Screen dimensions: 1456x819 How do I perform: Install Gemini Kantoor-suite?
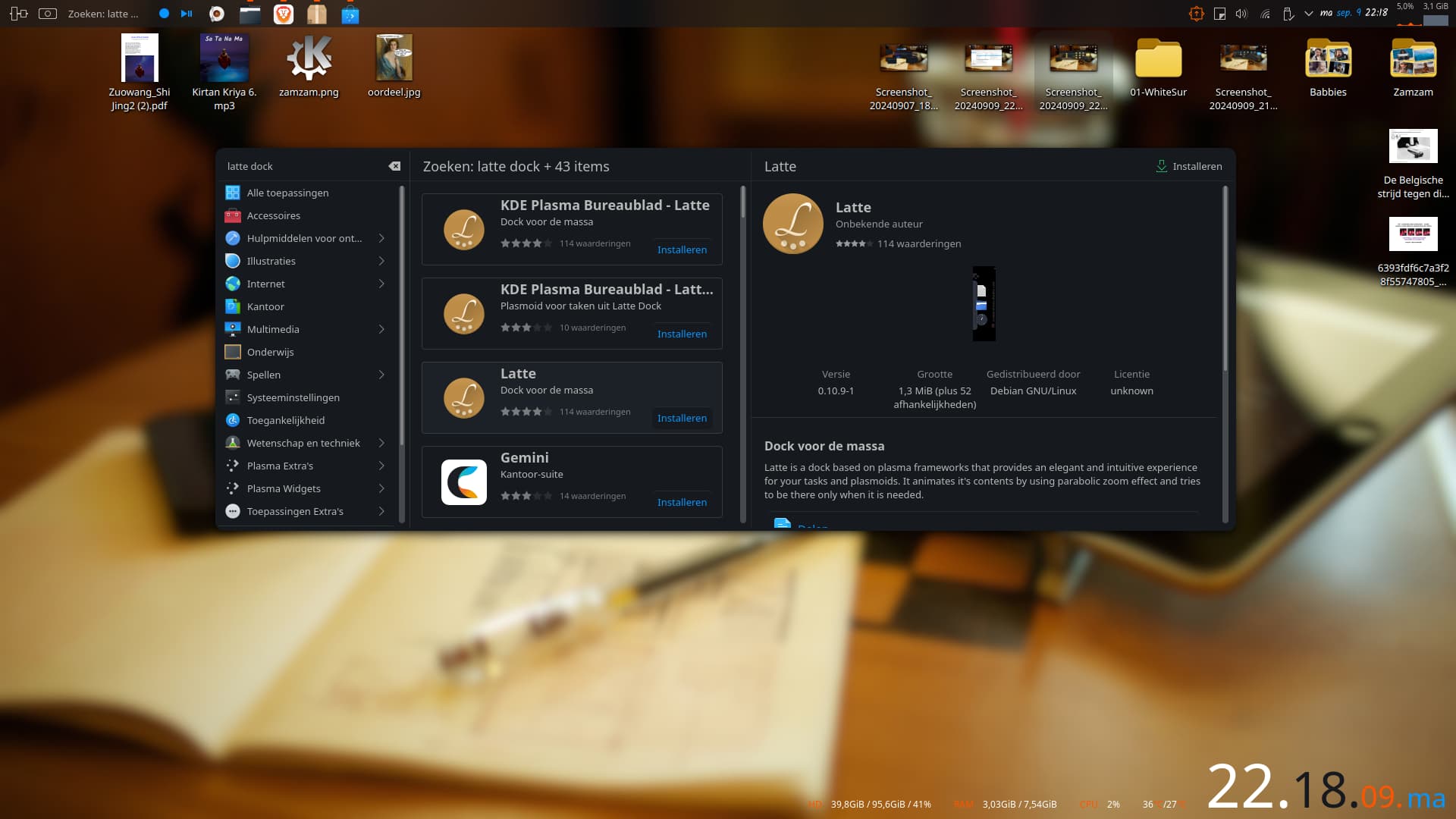coord(682,502)
